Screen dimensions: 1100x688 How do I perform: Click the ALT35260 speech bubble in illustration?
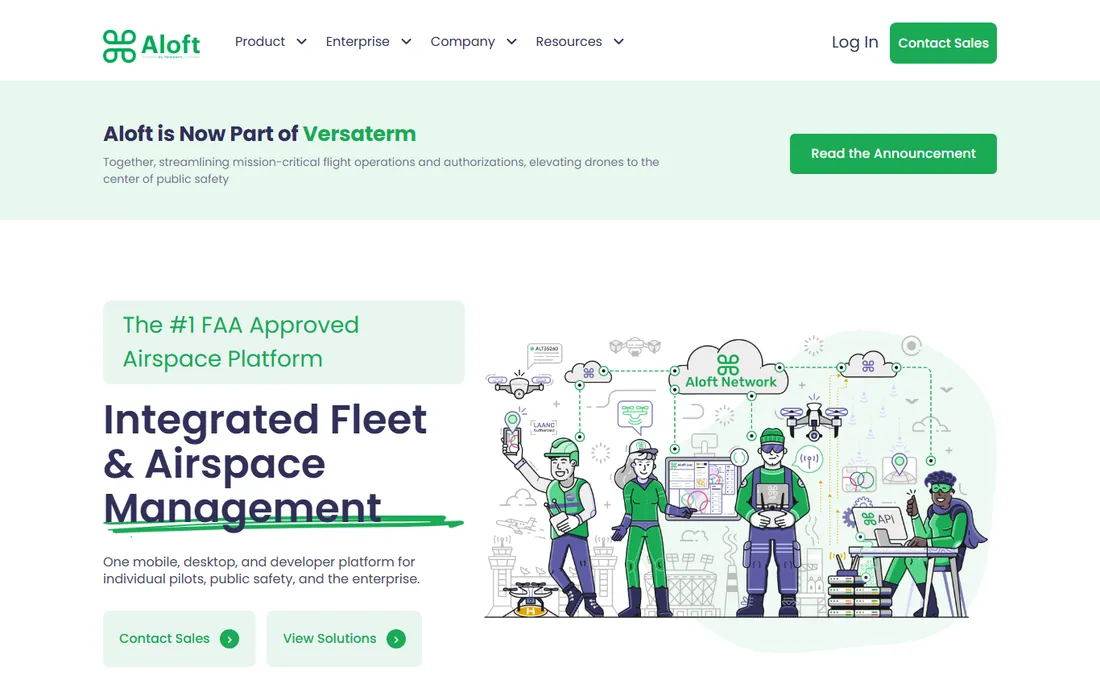tap(544, 354)
